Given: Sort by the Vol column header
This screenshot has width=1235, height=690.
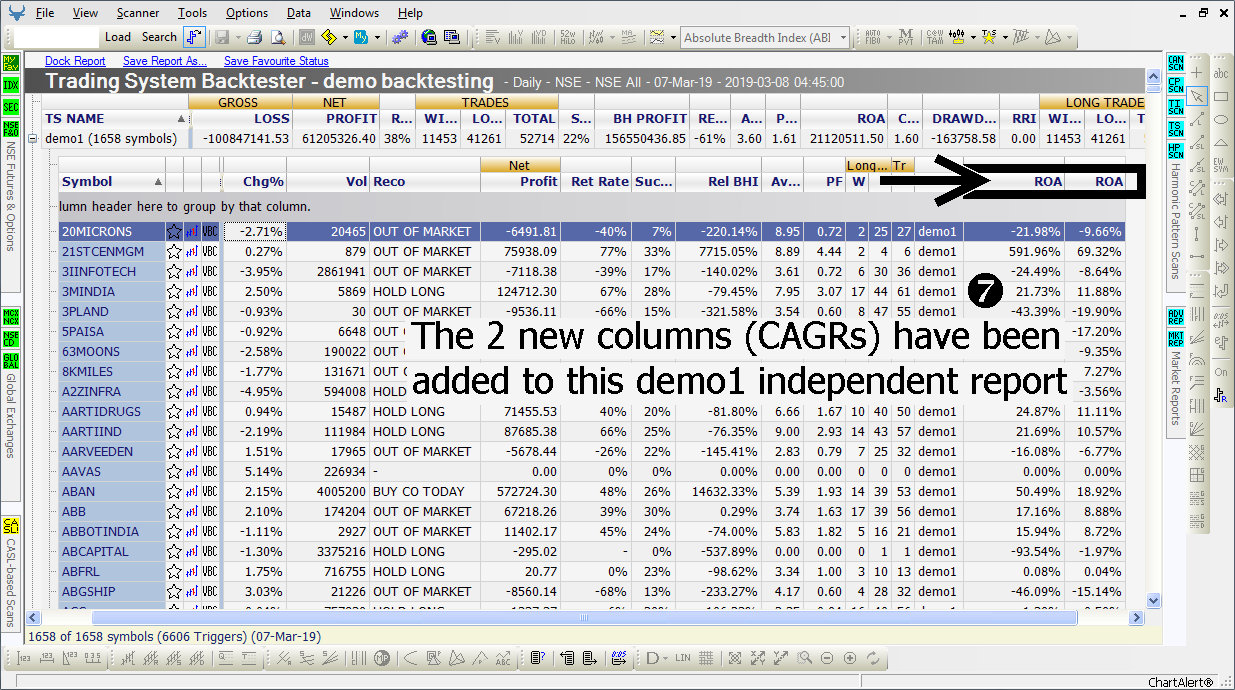Looking at the screenshot, I should pyautogui.click(x=328, y=182).
